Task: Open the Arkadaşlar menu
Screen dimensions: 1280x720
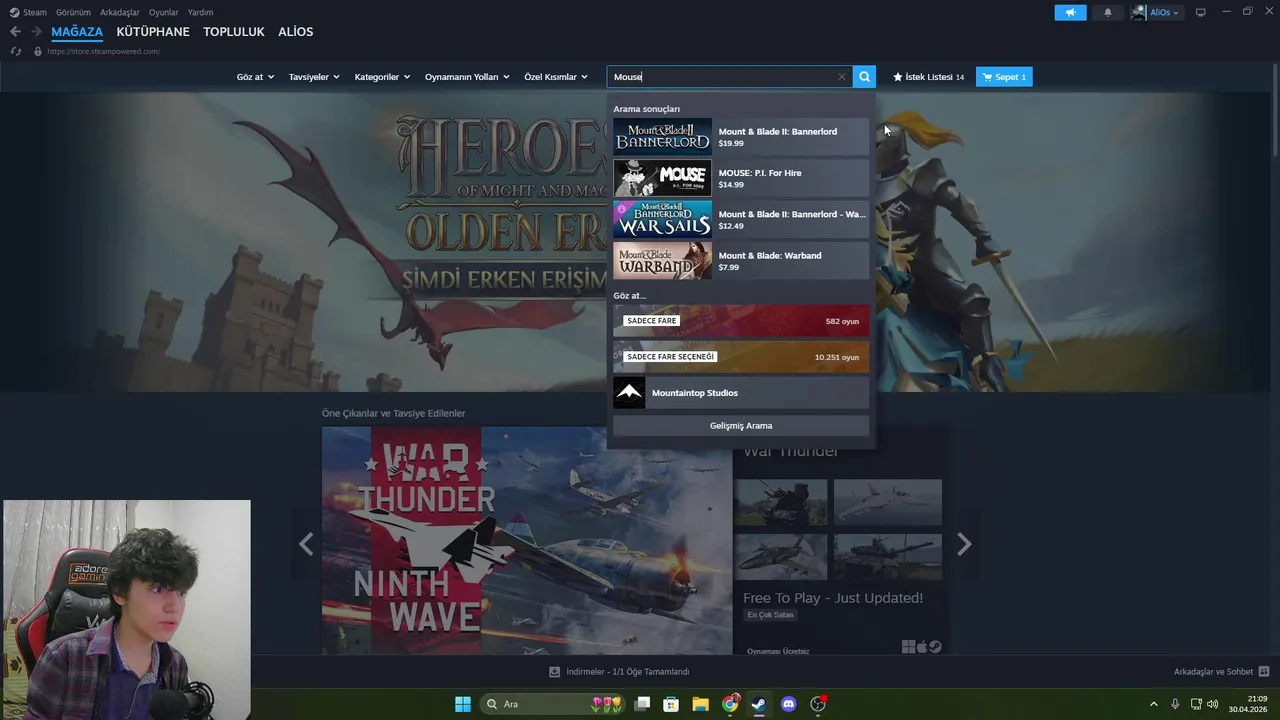Action: pyautogui.click(x=120, y=12)
